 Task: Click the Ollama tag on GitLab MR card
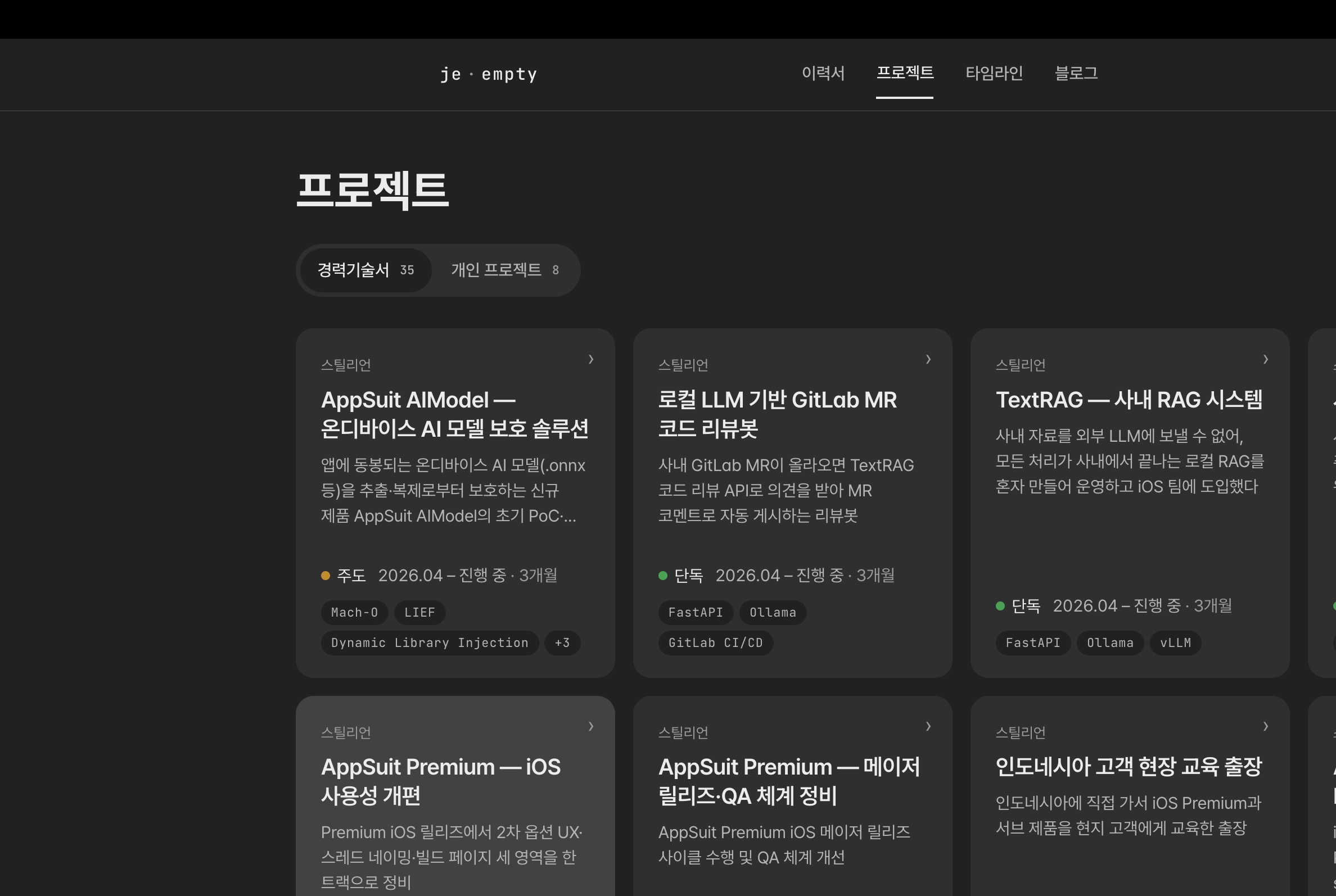click(773, 613)
